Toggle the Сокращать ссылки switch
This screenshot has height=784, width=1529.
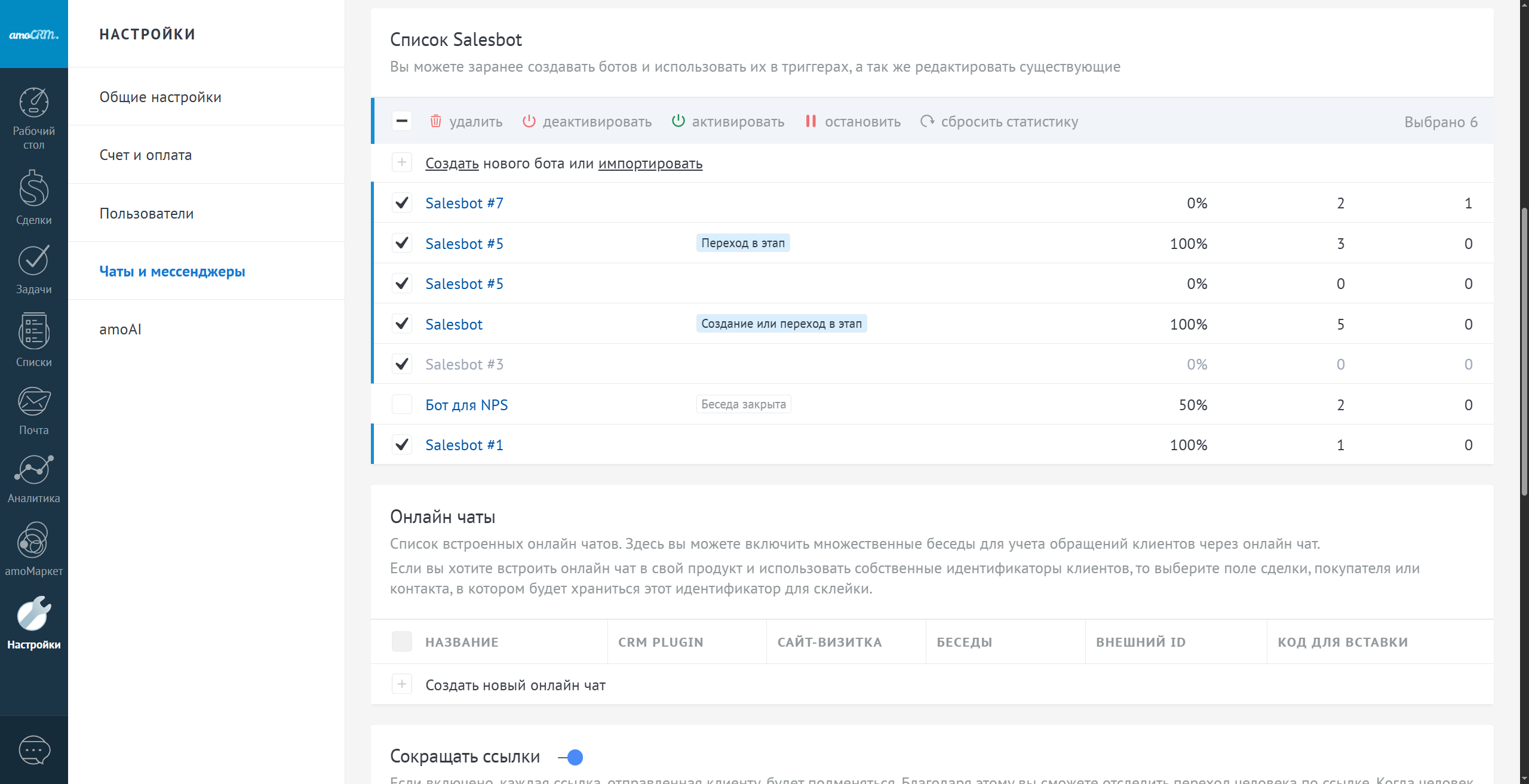point(571,757)
